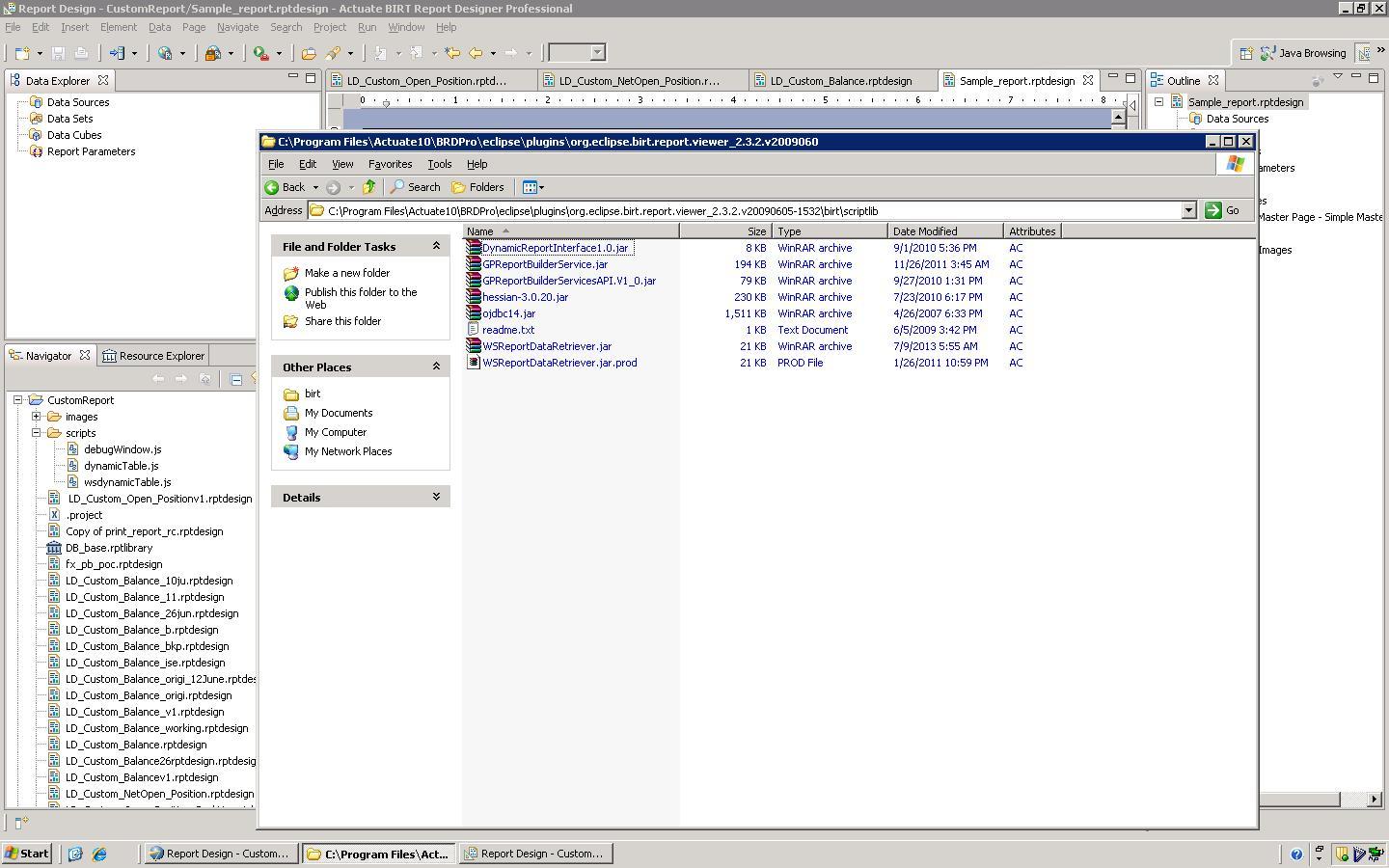The image size is (1389, 868).
Task: Select readme.txt file
Action: [x=508, y=330]
